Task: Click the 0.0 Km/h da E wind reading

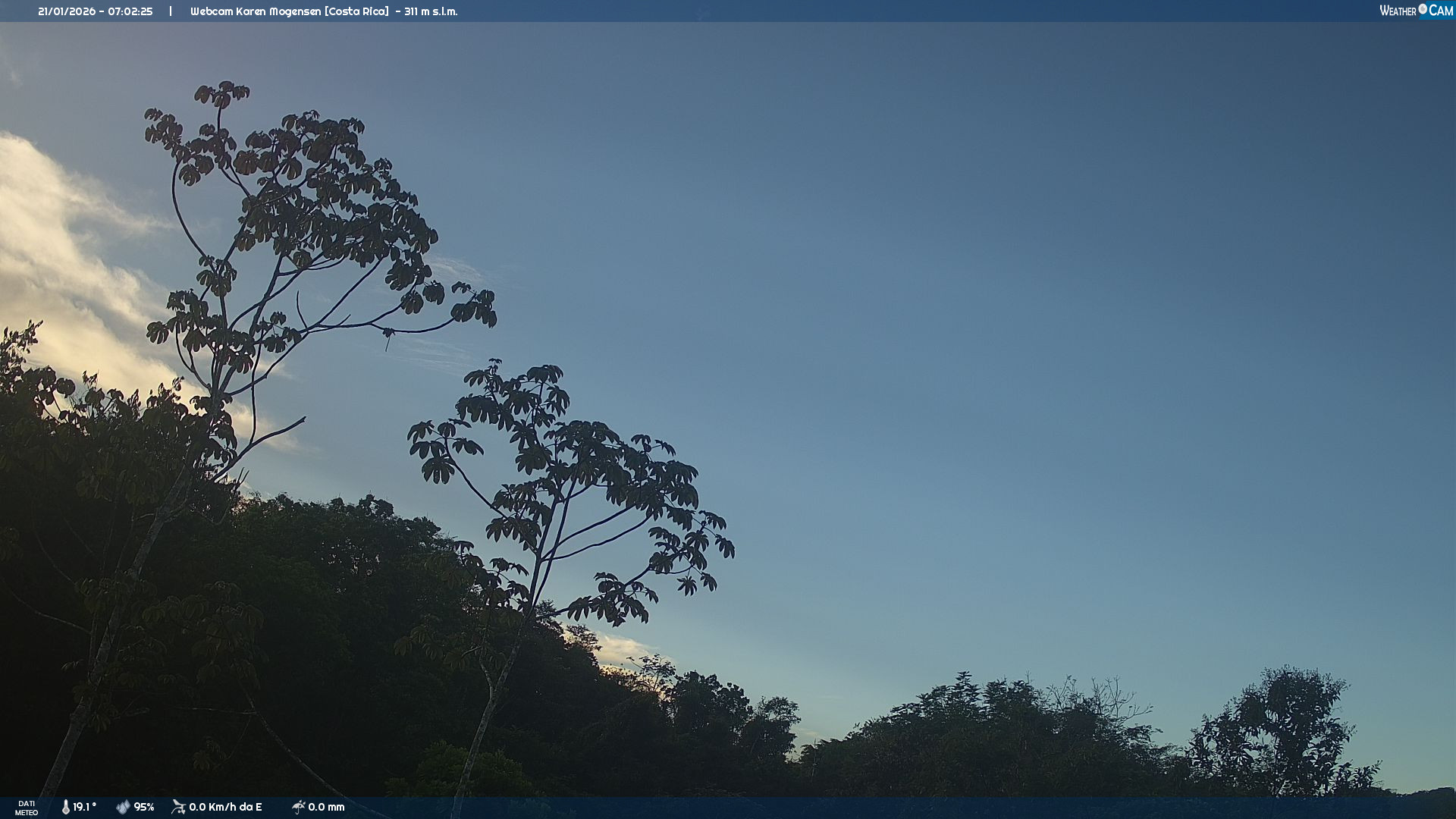Action: 225,807
